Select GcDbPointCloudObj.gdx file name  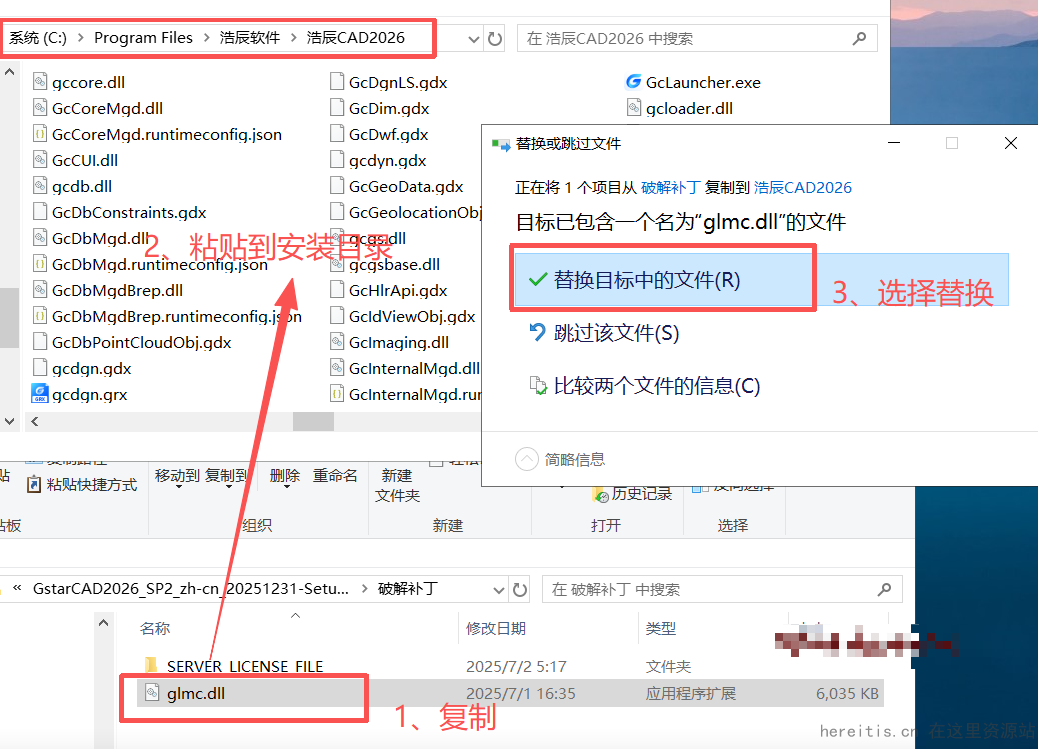(142, 342)
